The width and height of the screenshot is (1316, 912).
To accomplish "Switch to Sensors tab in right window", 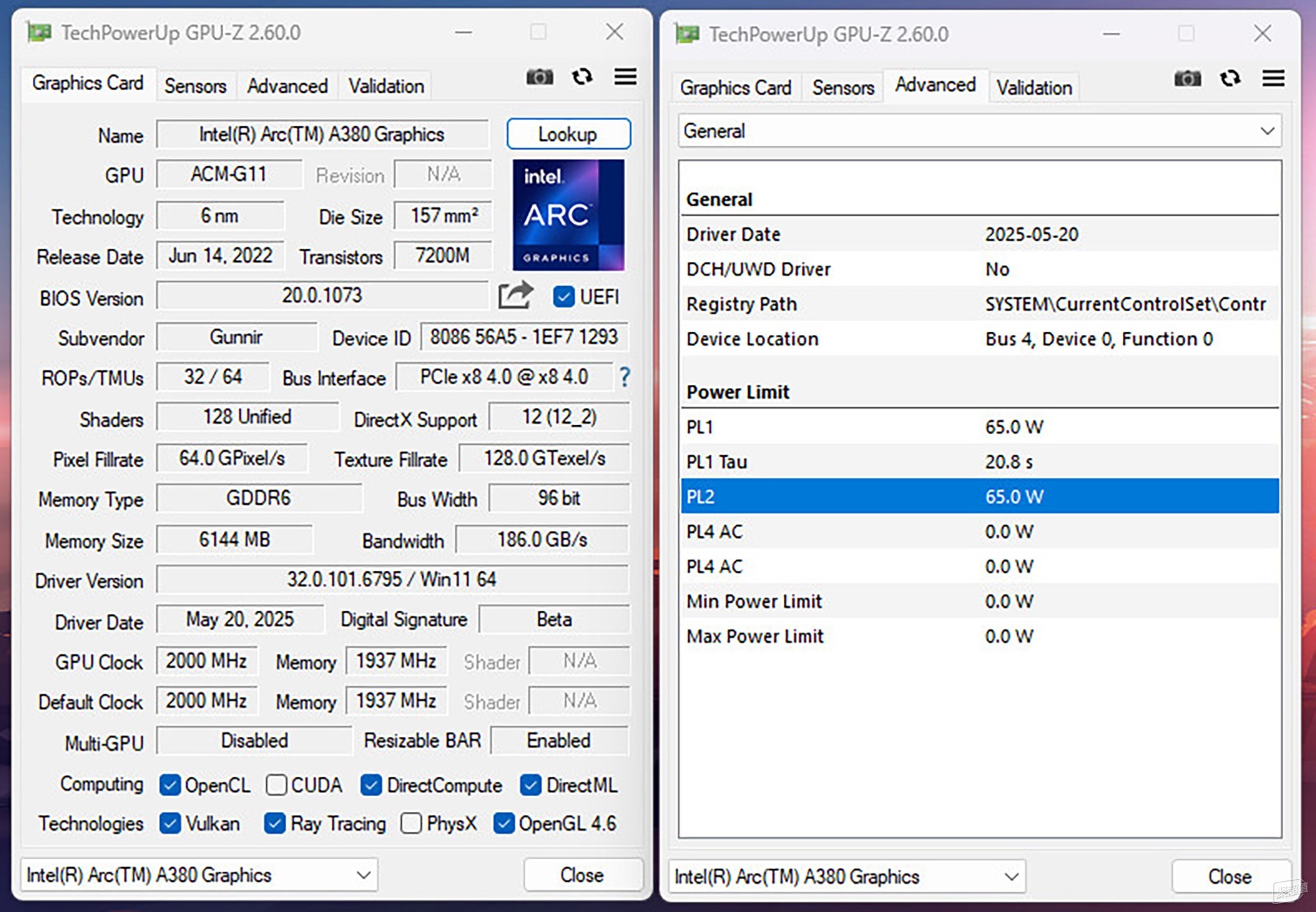I will [844, 88].
